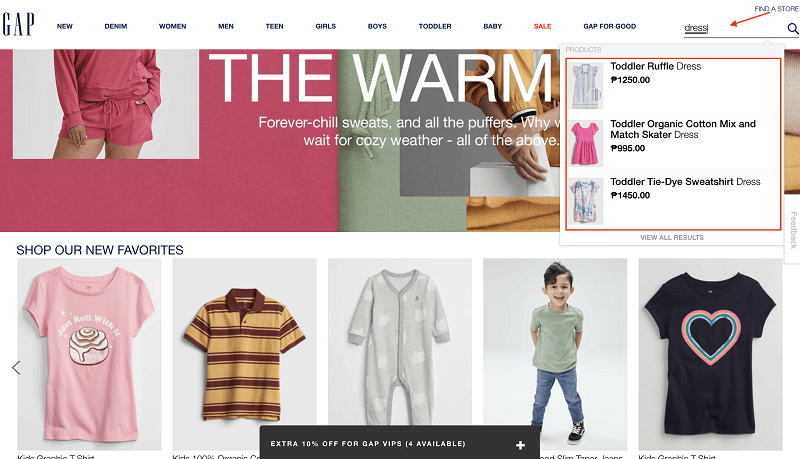
Task: Open the striped polo shirt product
Action: (x=244, y=354)
